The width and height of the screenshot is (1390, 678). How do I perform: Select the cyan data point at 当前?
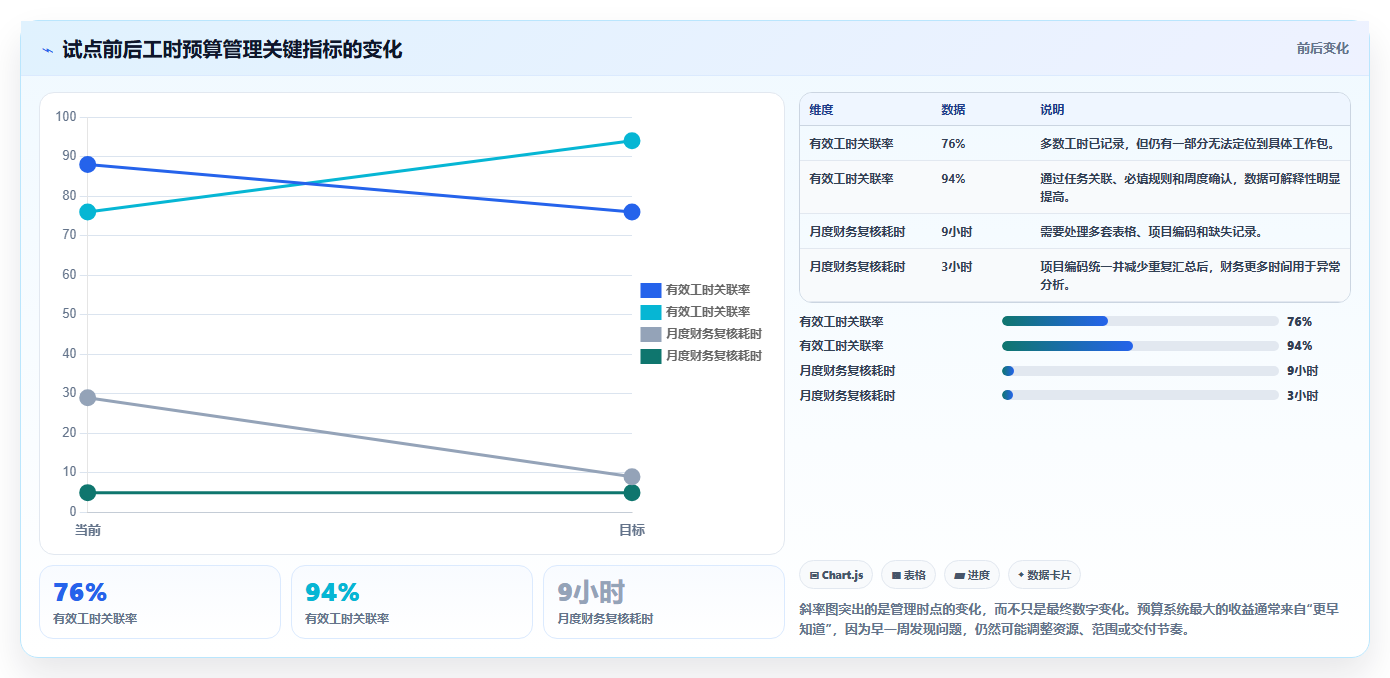coord(88,212)
